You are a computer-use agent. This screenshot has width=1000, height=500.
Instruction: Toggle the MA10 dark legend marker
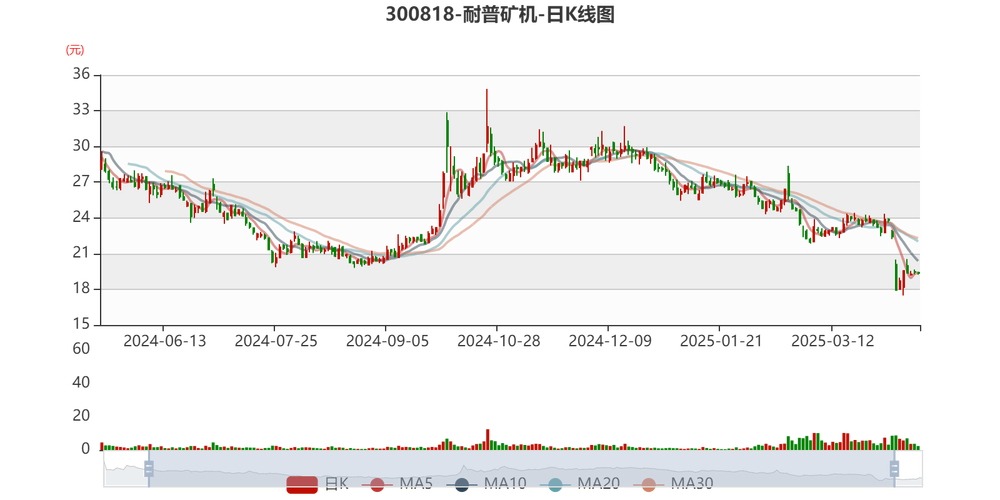click(x=462, y=485)
